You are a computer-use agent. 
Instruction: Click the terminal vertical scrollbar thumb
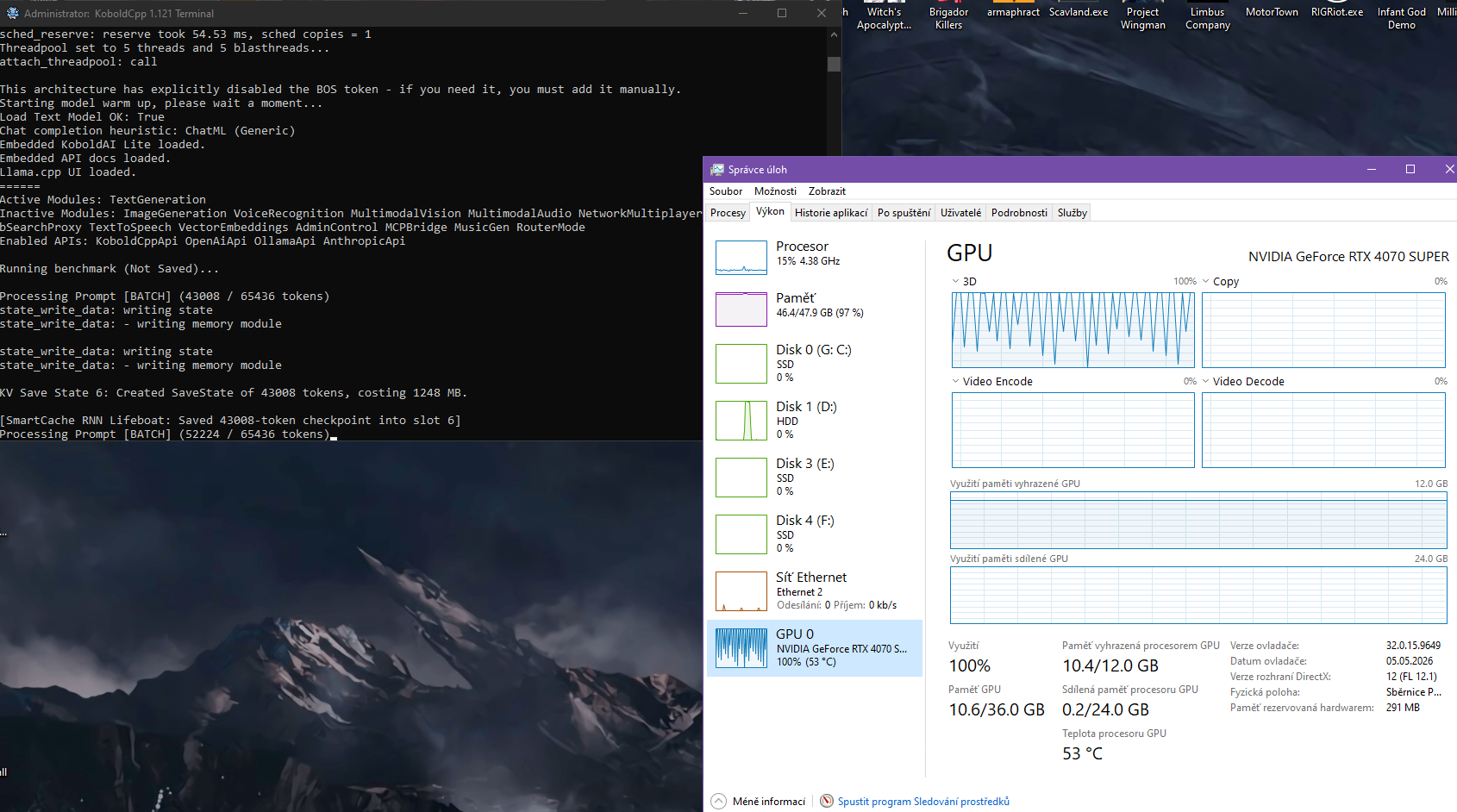click(x=834, y=64)
